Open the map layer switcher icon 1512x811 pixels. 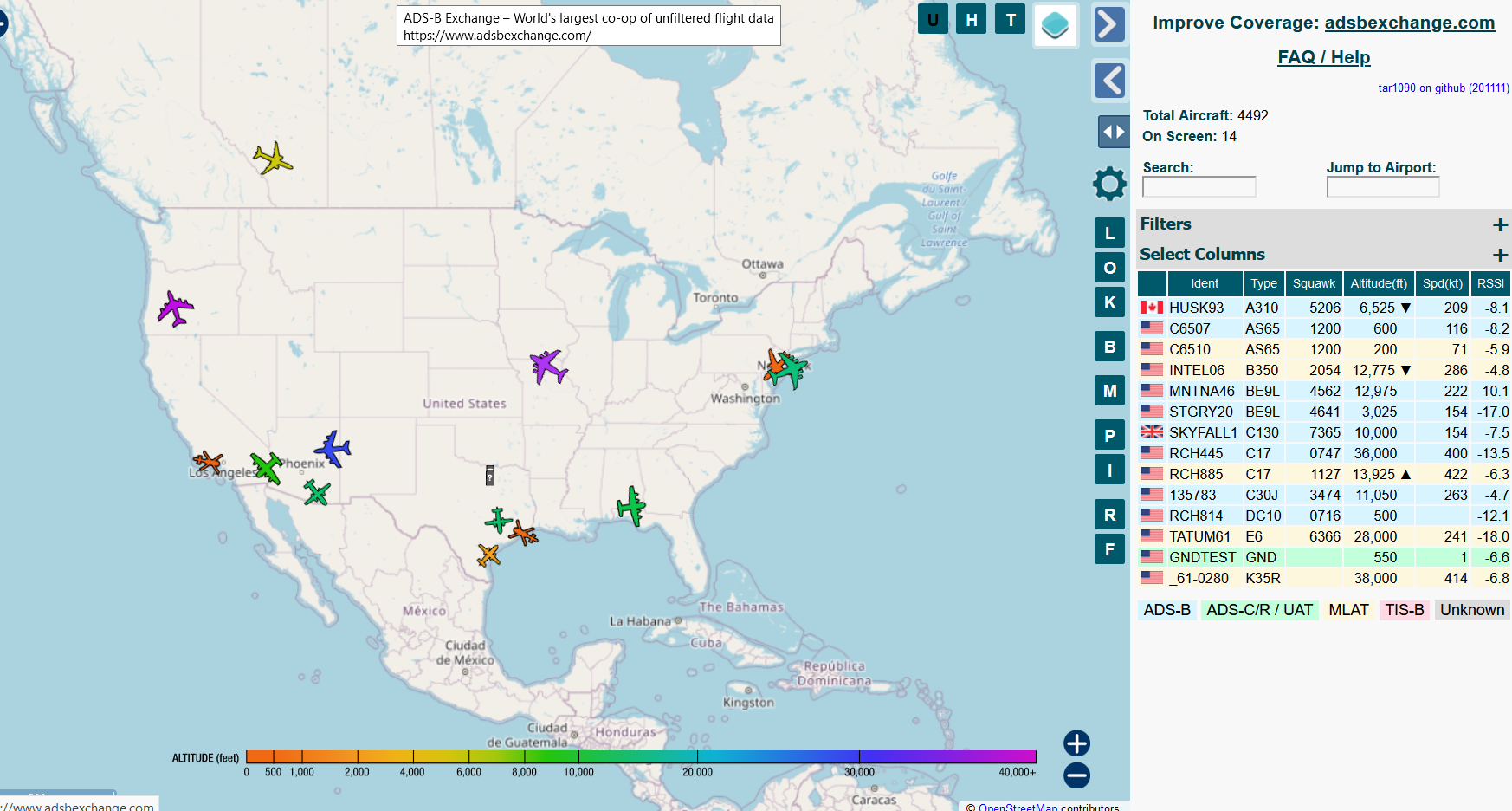tap(1055, 25)
